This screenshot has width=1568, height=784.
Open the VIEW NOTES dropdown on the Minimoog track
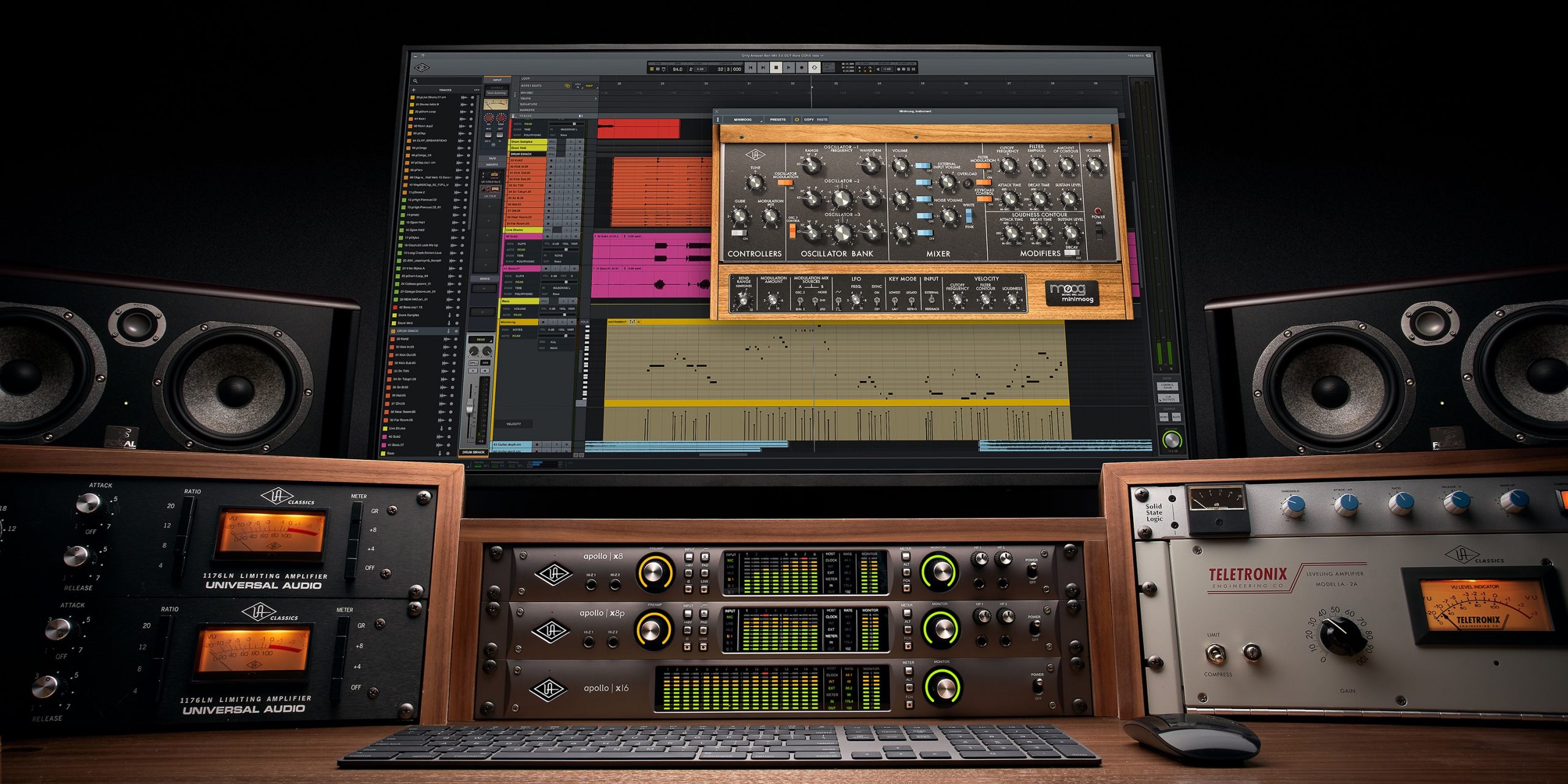(517, 330)
